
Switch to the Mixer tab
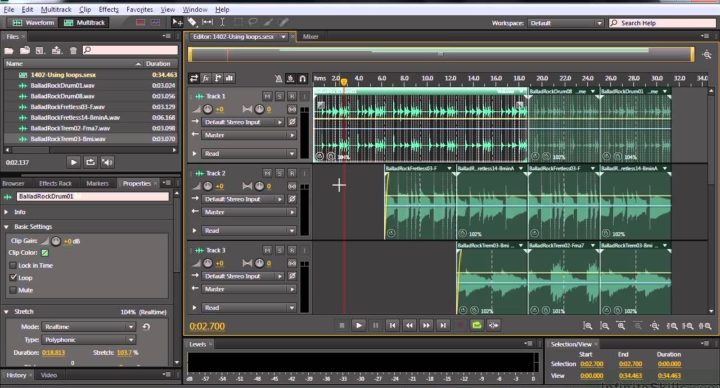click(311, 37)
